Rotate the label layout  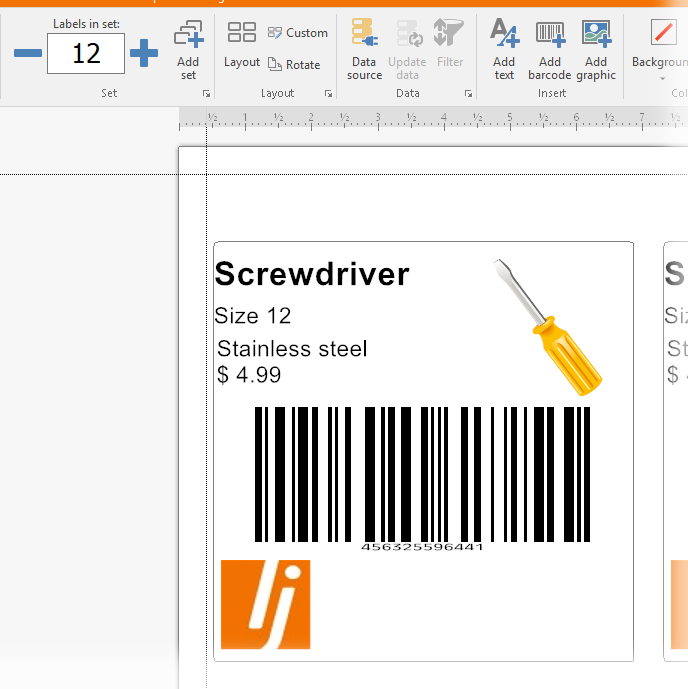tap(294, 65)
